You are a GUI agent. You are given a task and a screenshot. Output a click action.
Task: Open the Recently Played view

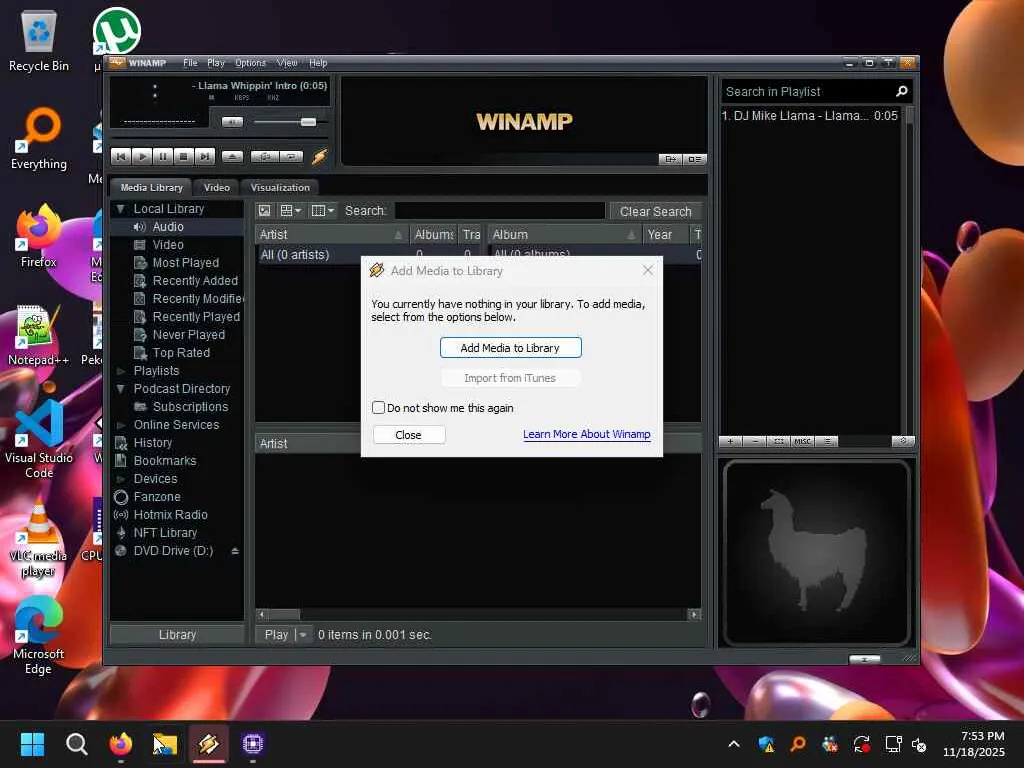(196, 317)
